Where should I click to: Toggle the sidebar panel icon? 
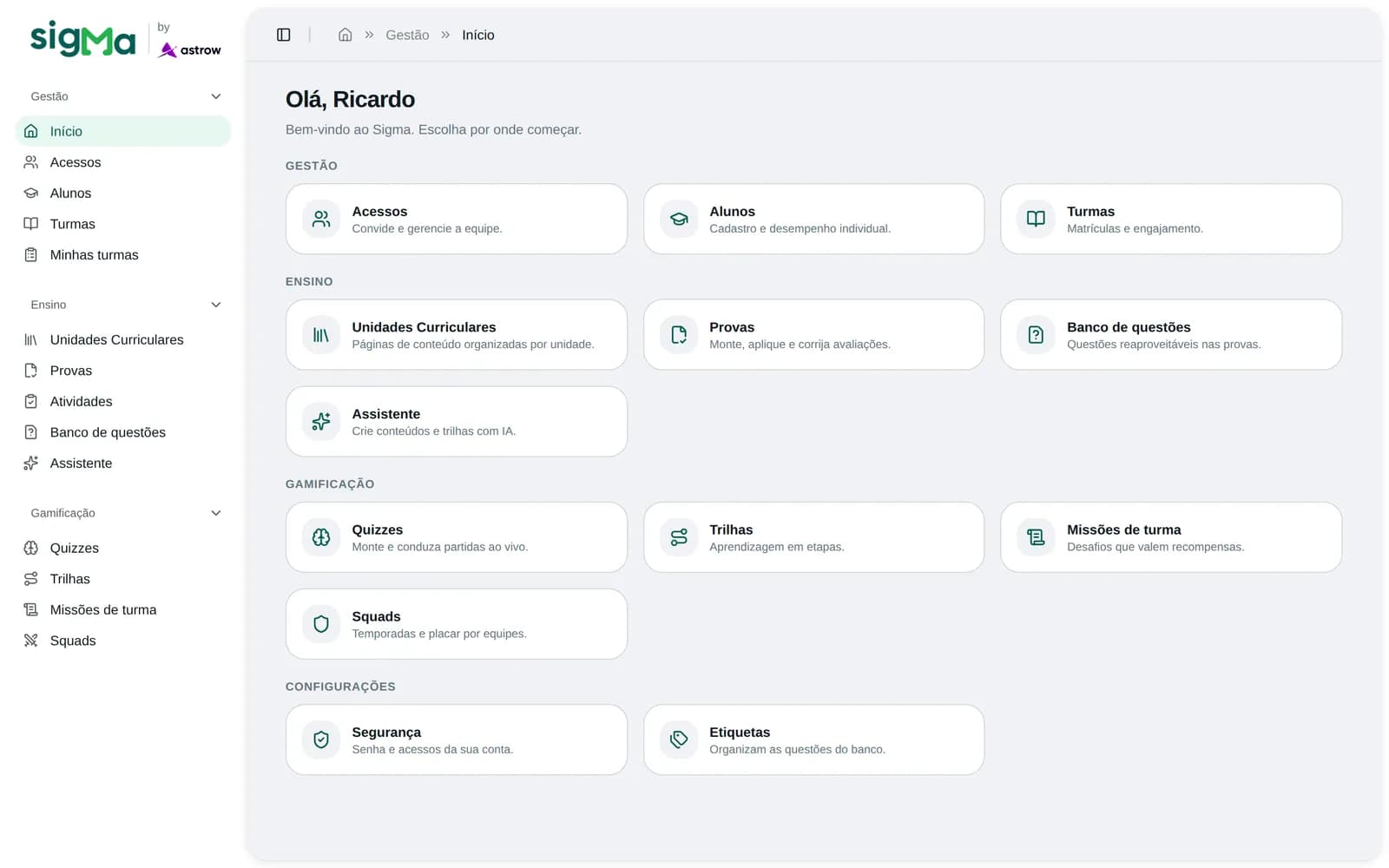tap(283, 35)
